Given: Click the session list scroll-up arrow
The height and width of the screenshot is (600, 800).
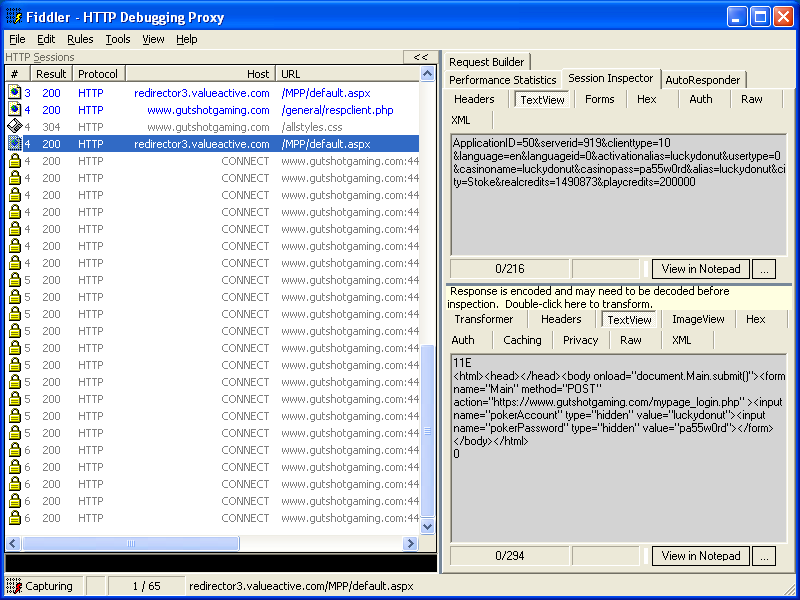Looking at the screenshot, I should (x=428, y=74).
